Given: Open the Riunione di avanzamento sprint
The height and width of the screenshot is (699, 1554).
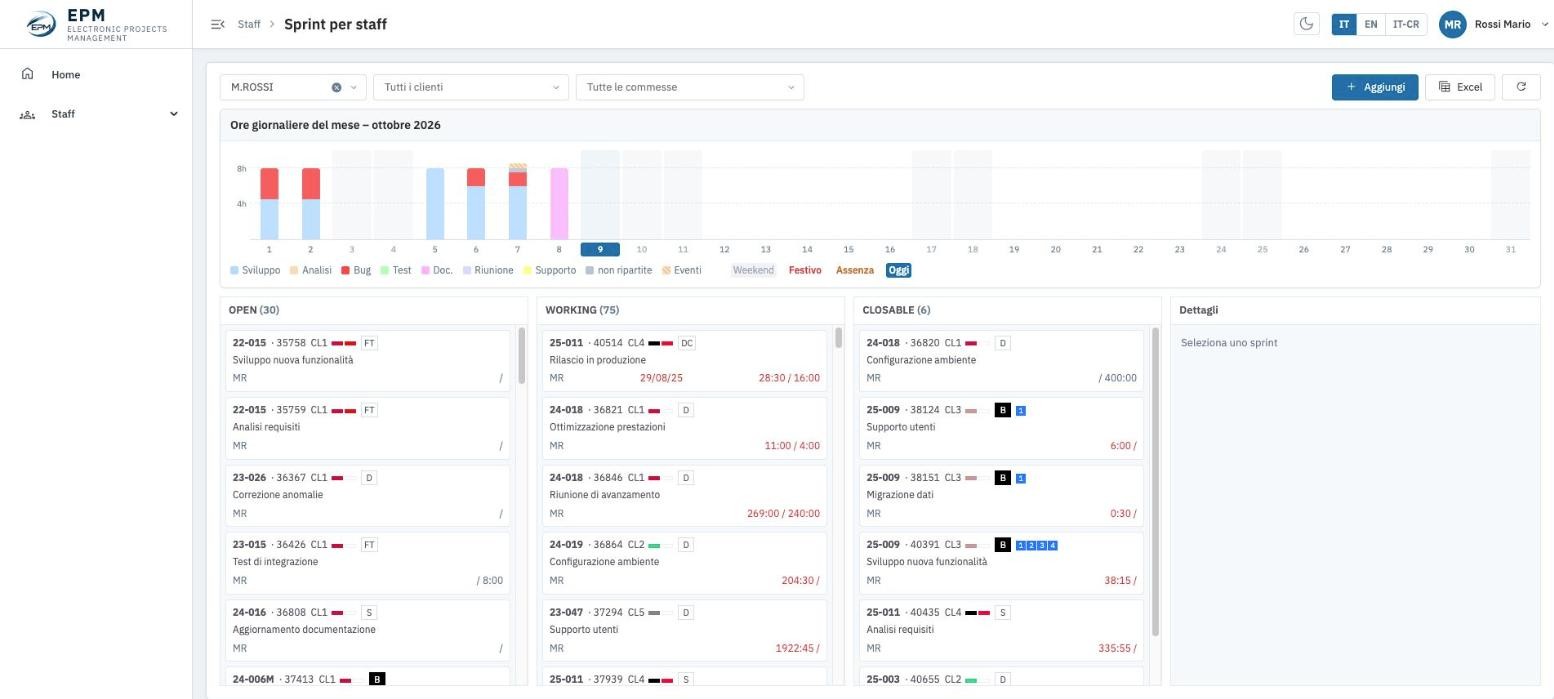Looking at the screenshot, I should click(x=685, y=495).
